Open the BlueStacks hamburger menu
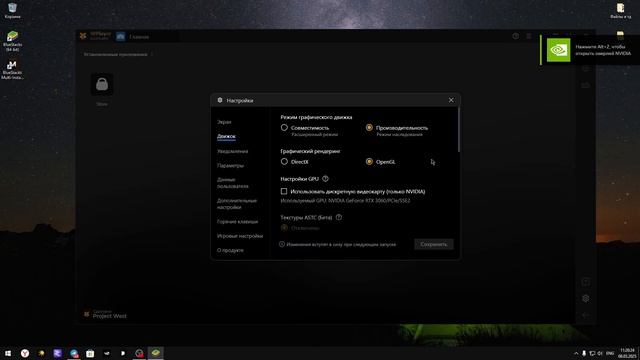 (529, 36)
